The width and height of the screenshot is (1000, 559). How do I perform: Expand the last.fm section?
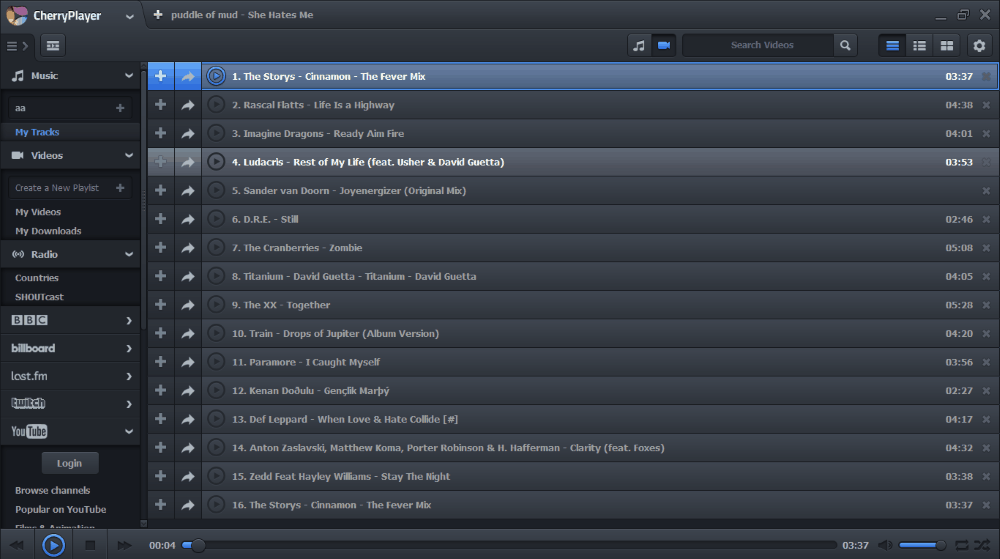[x=129, y=377]
